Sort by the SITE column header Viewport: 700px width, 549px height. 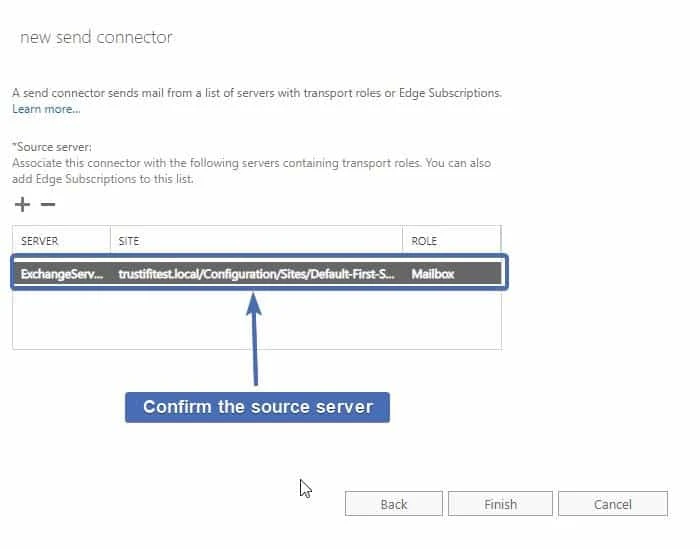pyautogui.click(x=129, y=241)
